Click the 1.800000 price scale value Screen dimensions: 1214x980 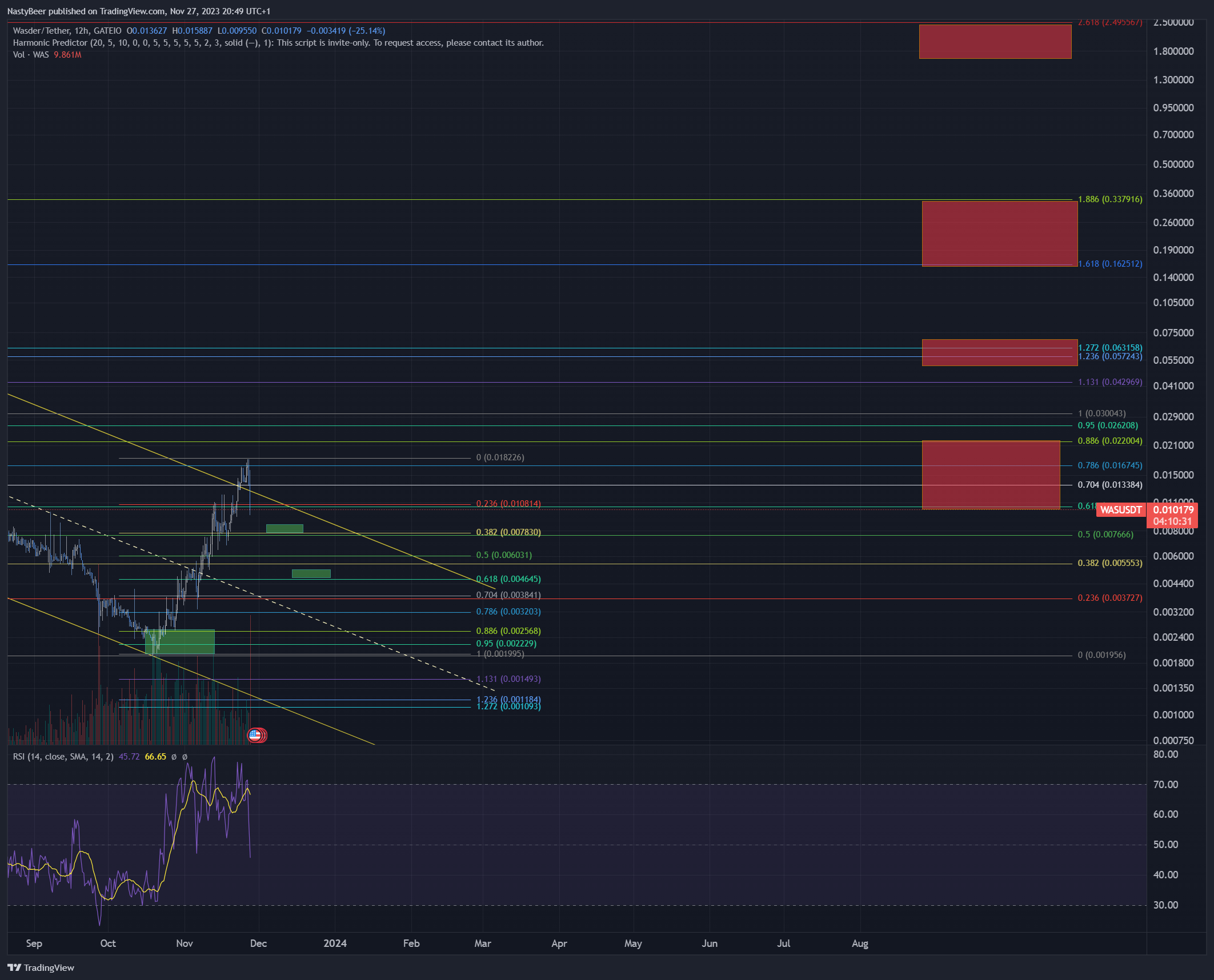tap(1173, 51)
